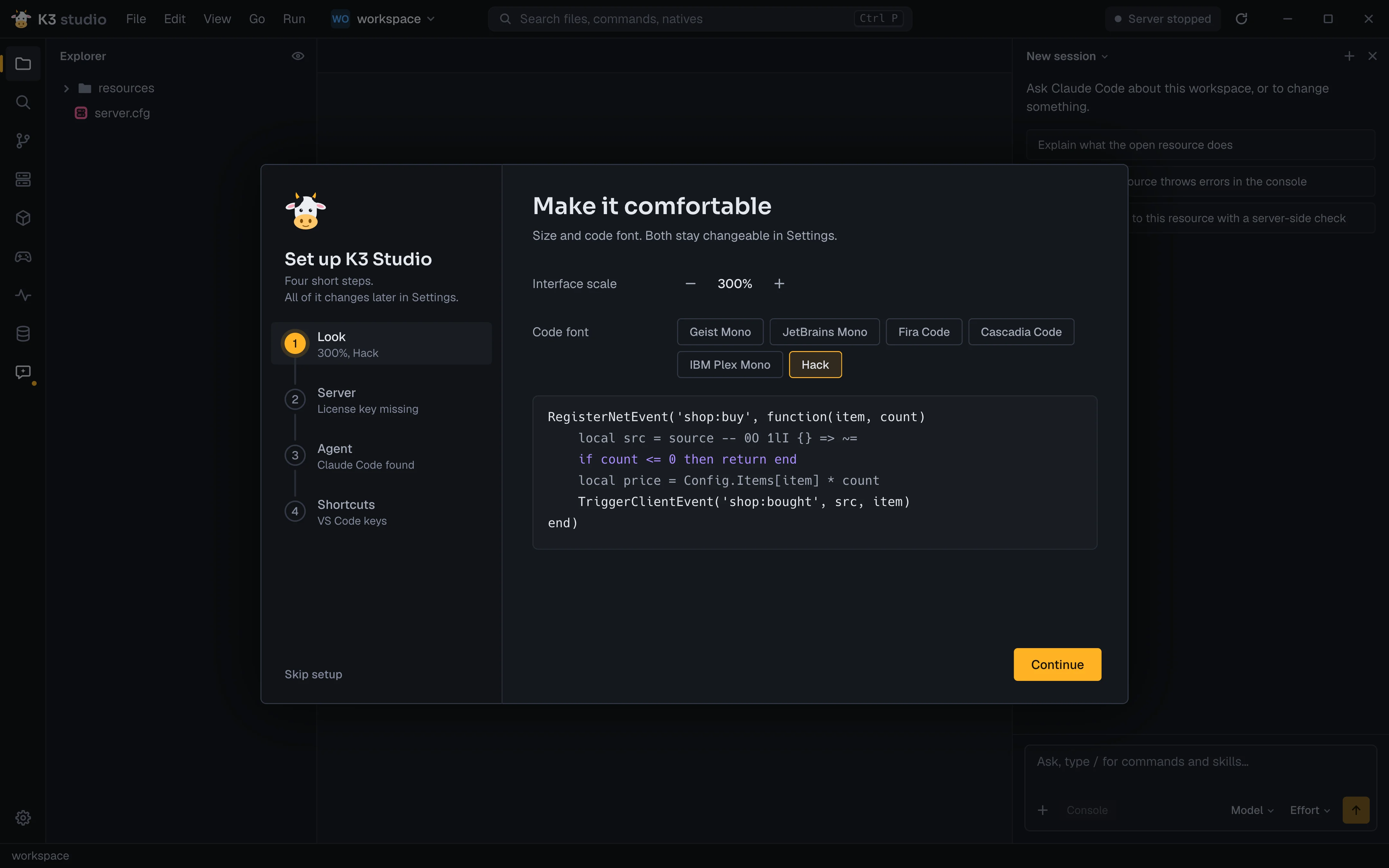
Task: Add a new session with plus icon
Action: (1349, 56)
